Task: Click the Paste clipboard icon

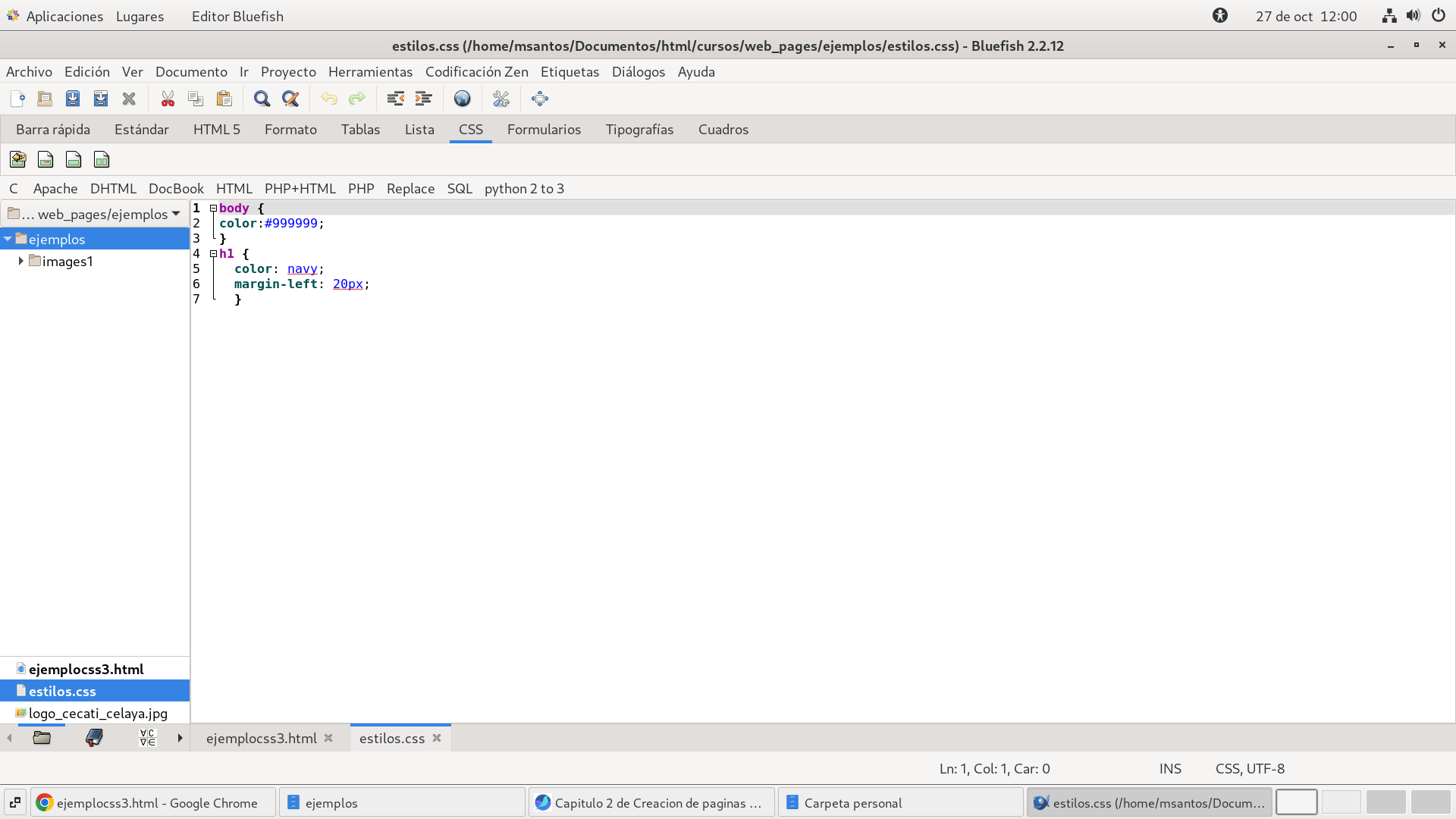Action: pyautogui.click(x=224, y=99)
